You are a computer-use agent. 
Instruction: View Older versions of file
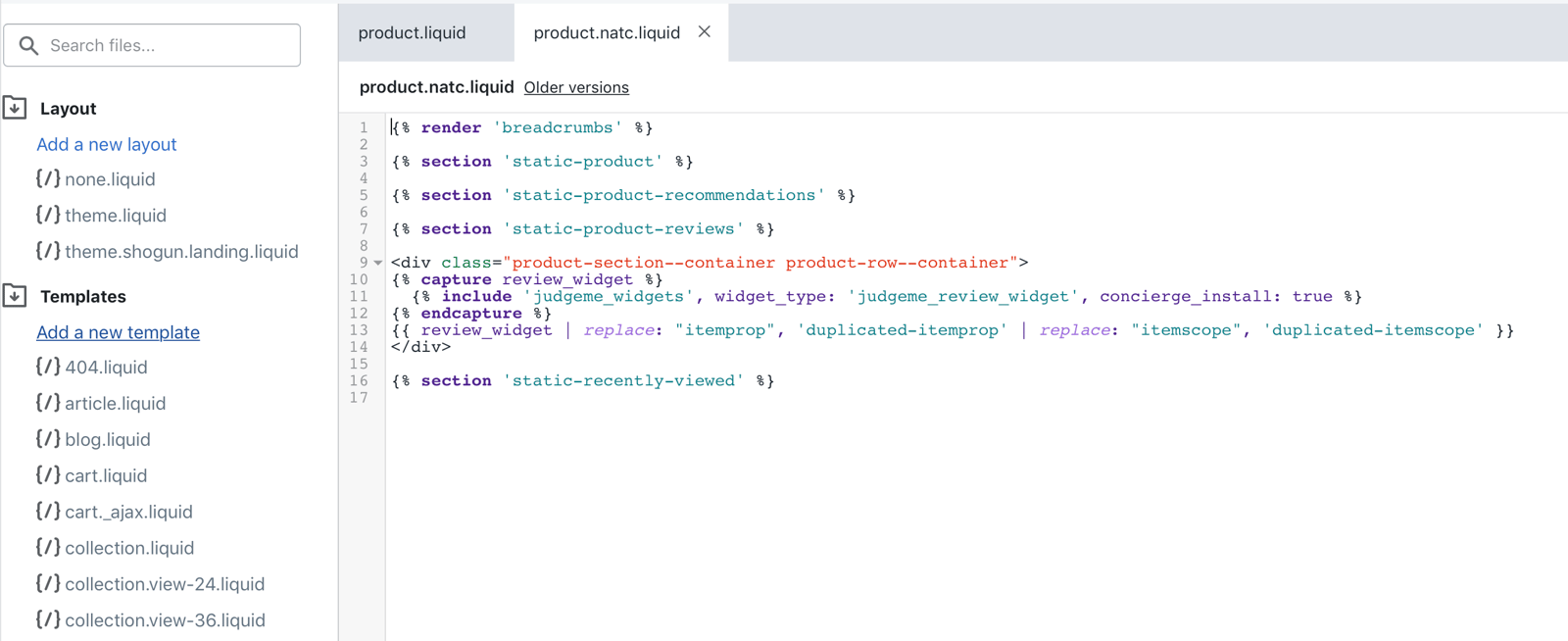point(576,87)
